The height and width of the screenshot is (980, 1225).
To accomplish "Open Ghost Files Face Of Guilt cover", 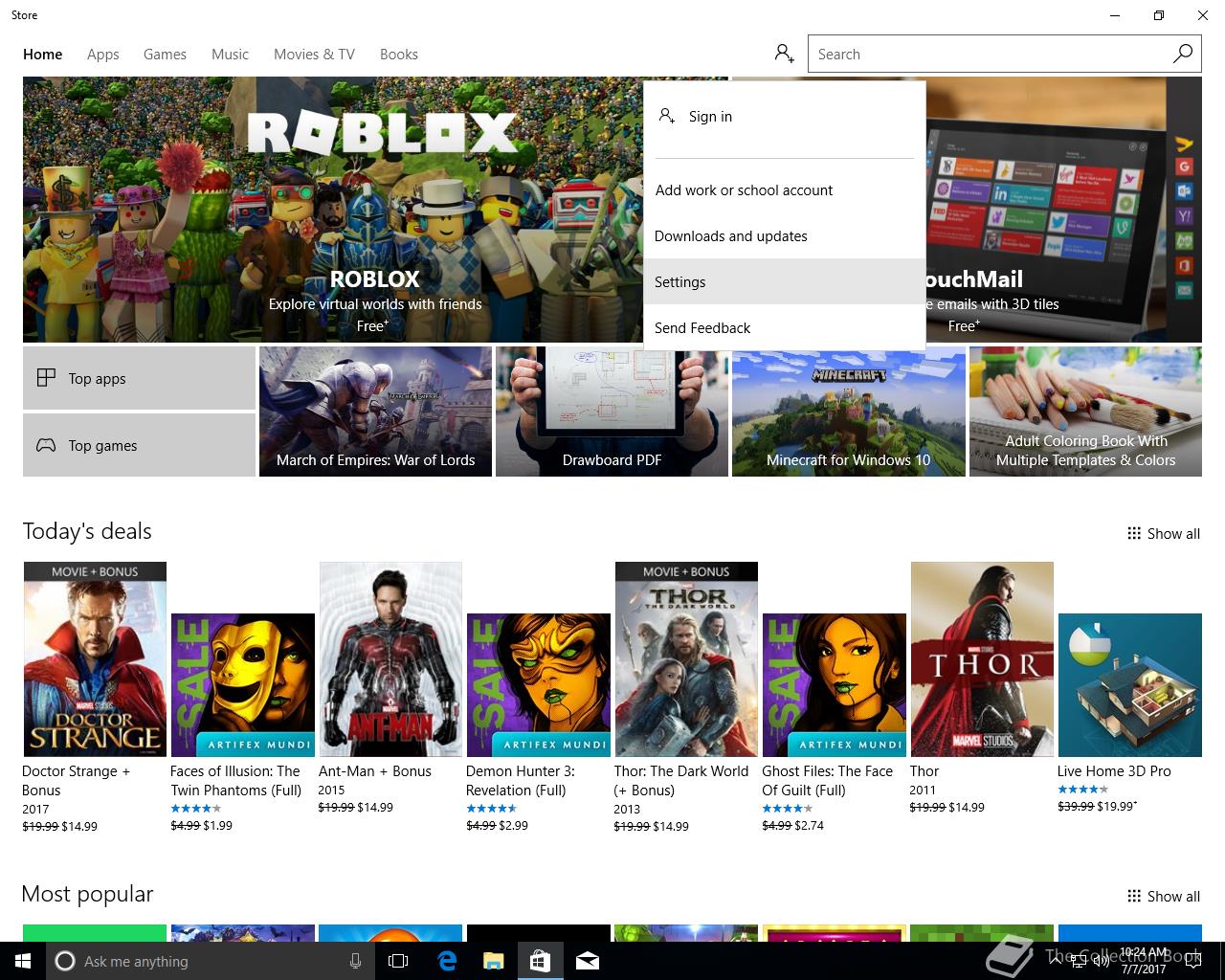I will [835, 685].
